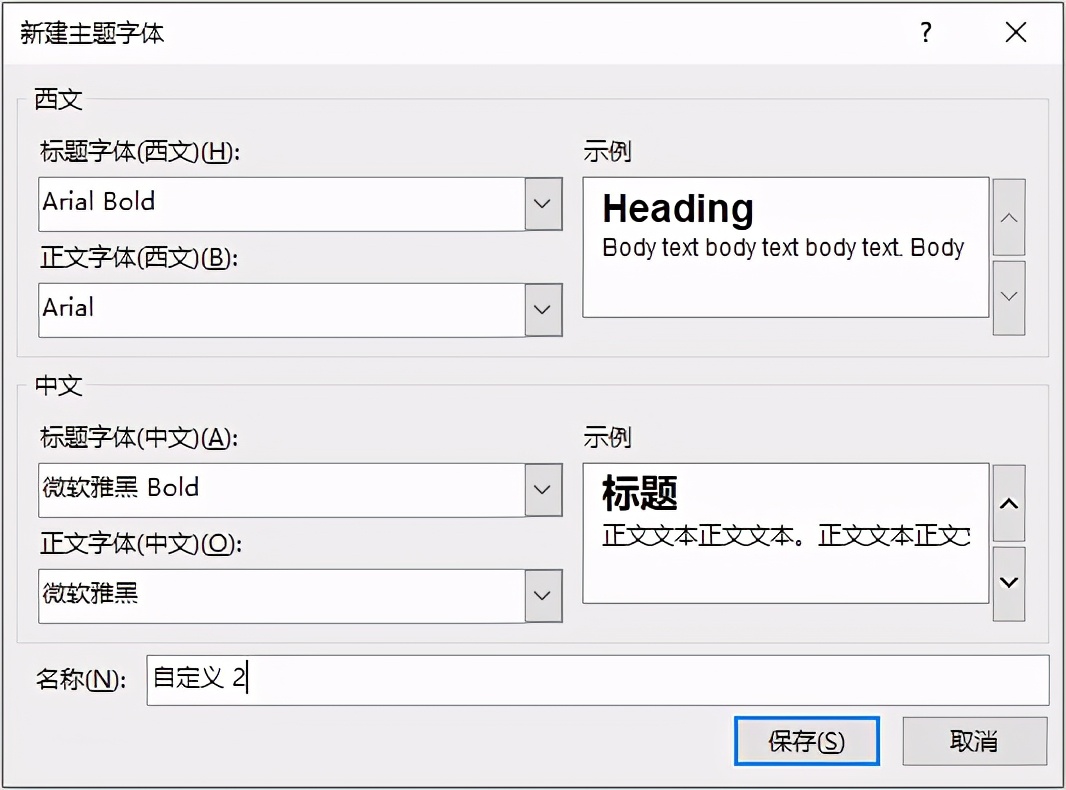The width and height of the screenshot is (1066, 790).
Task: Click the up arrow of the Western sample preview
Action: pyautogui.click(x=1009, y=218)
